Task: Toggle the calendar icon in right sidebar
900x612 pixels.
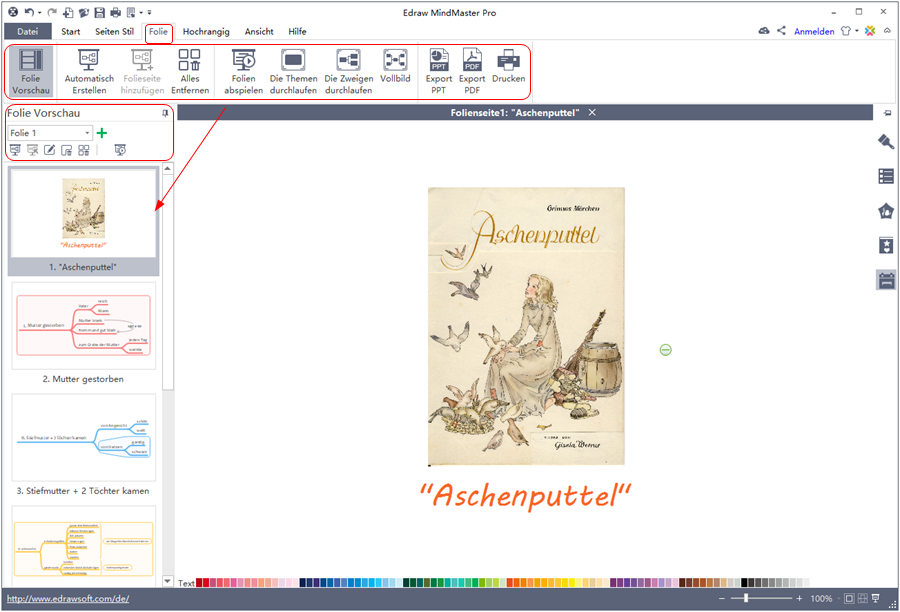Action: click(885, 280)
